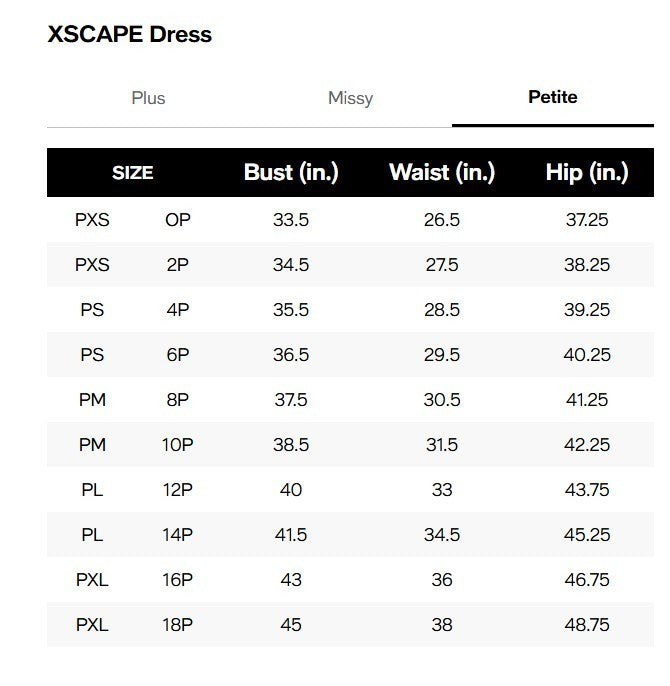Select the 4P size cell

click(177, 310)
